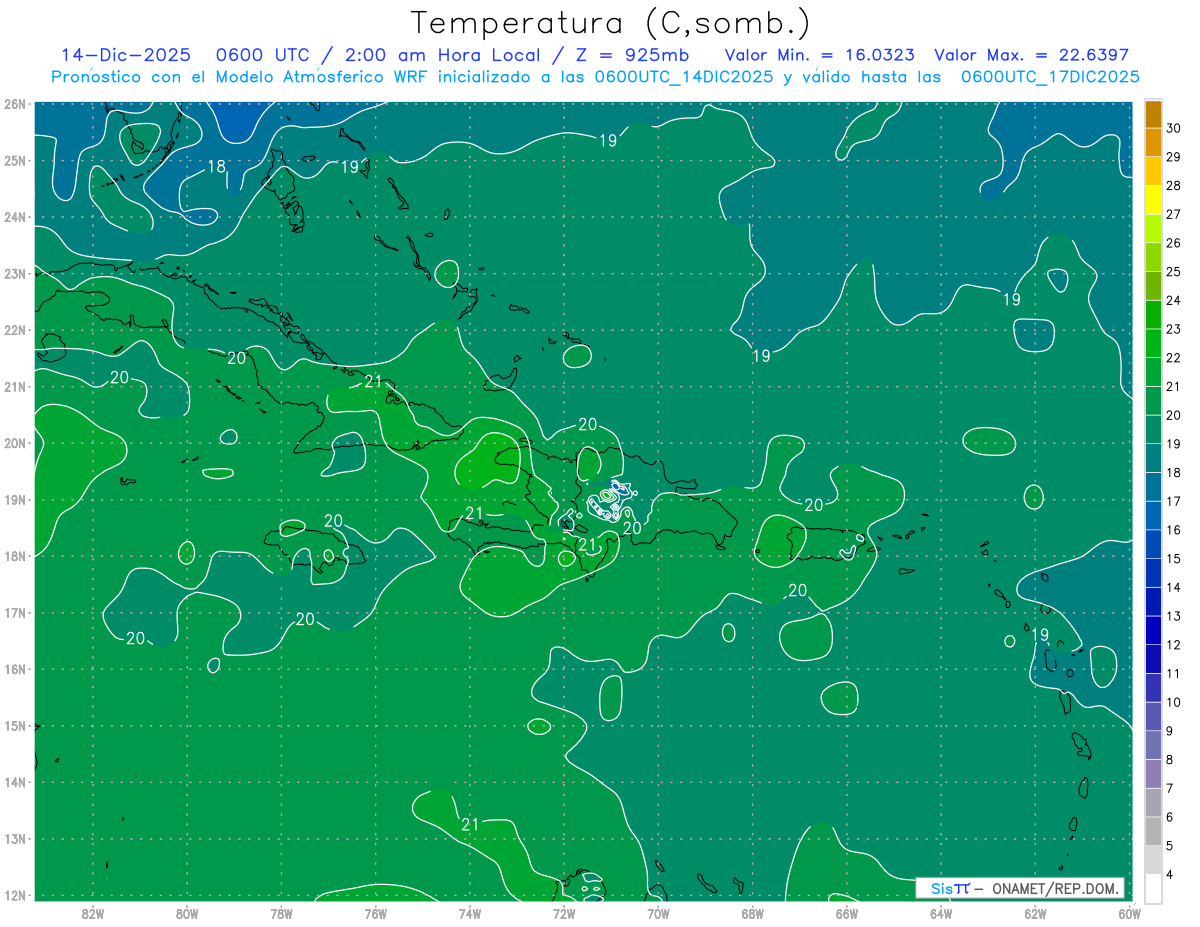Select the purple swatch between 7 and 8
1200x927 pixels.
click(x=1153, y=774)
